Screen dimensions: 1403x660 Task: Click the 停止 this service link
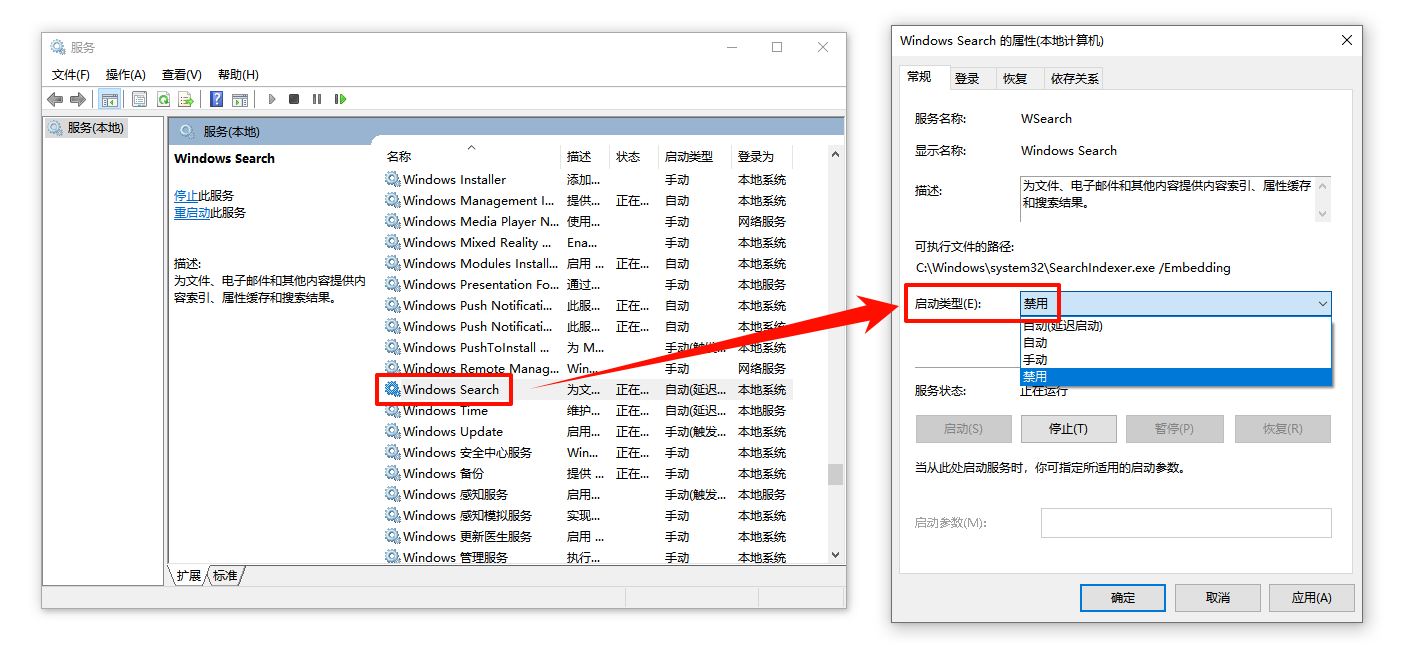coord(186,196)
